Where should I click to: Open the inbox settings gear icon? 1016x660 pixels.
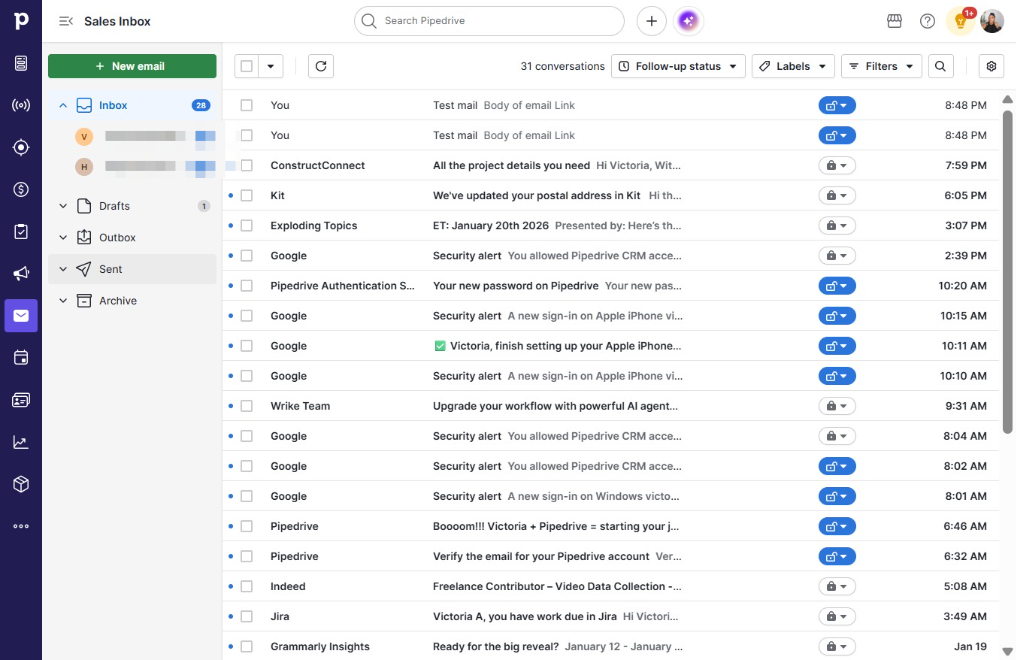(x=991, y=66)
